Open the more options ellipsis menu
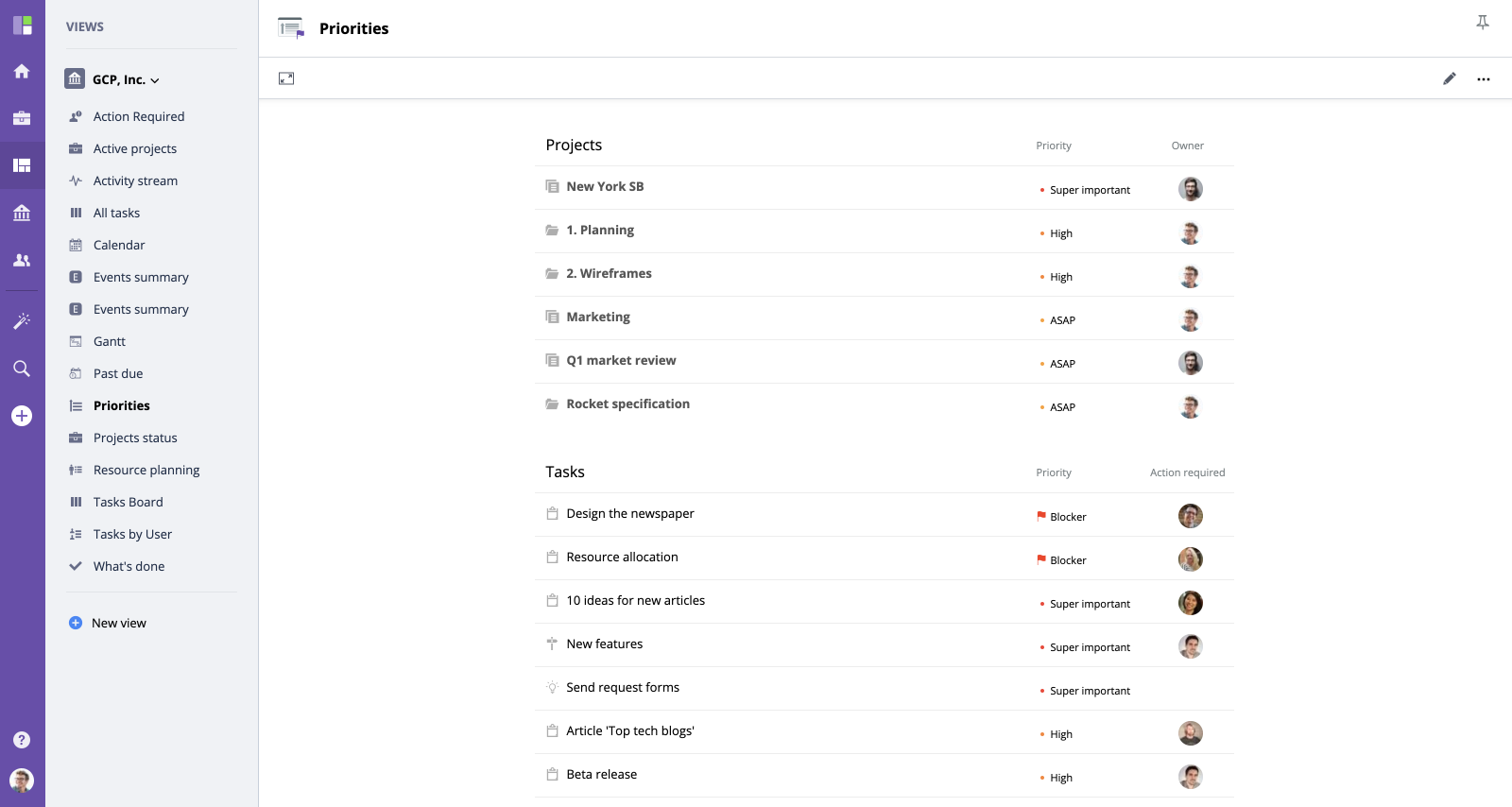The image size is (1512, 807). coord(1484,79)
